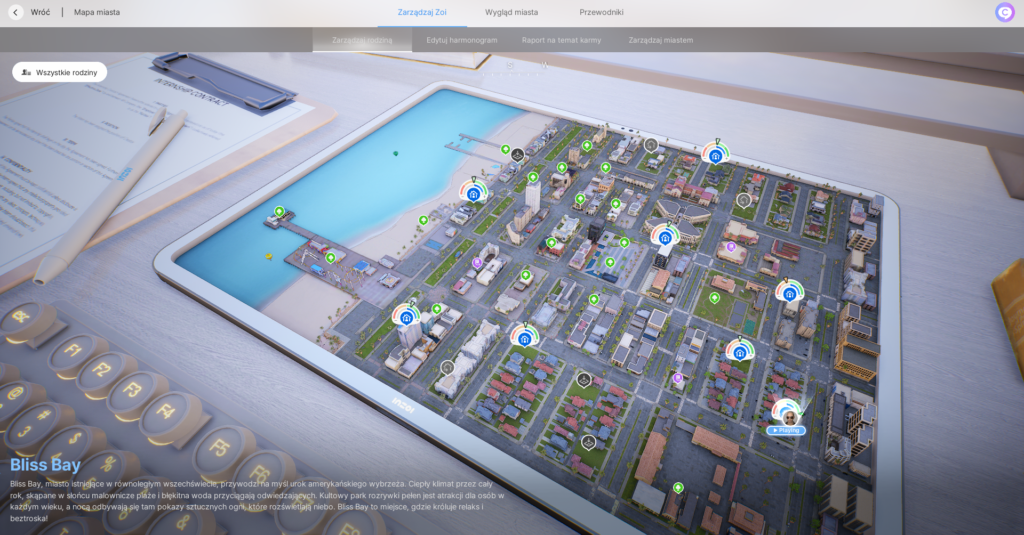1024x535 pixels.
Task: Select blue home marker by the curved-roof buildings
Action: (665, 238)
